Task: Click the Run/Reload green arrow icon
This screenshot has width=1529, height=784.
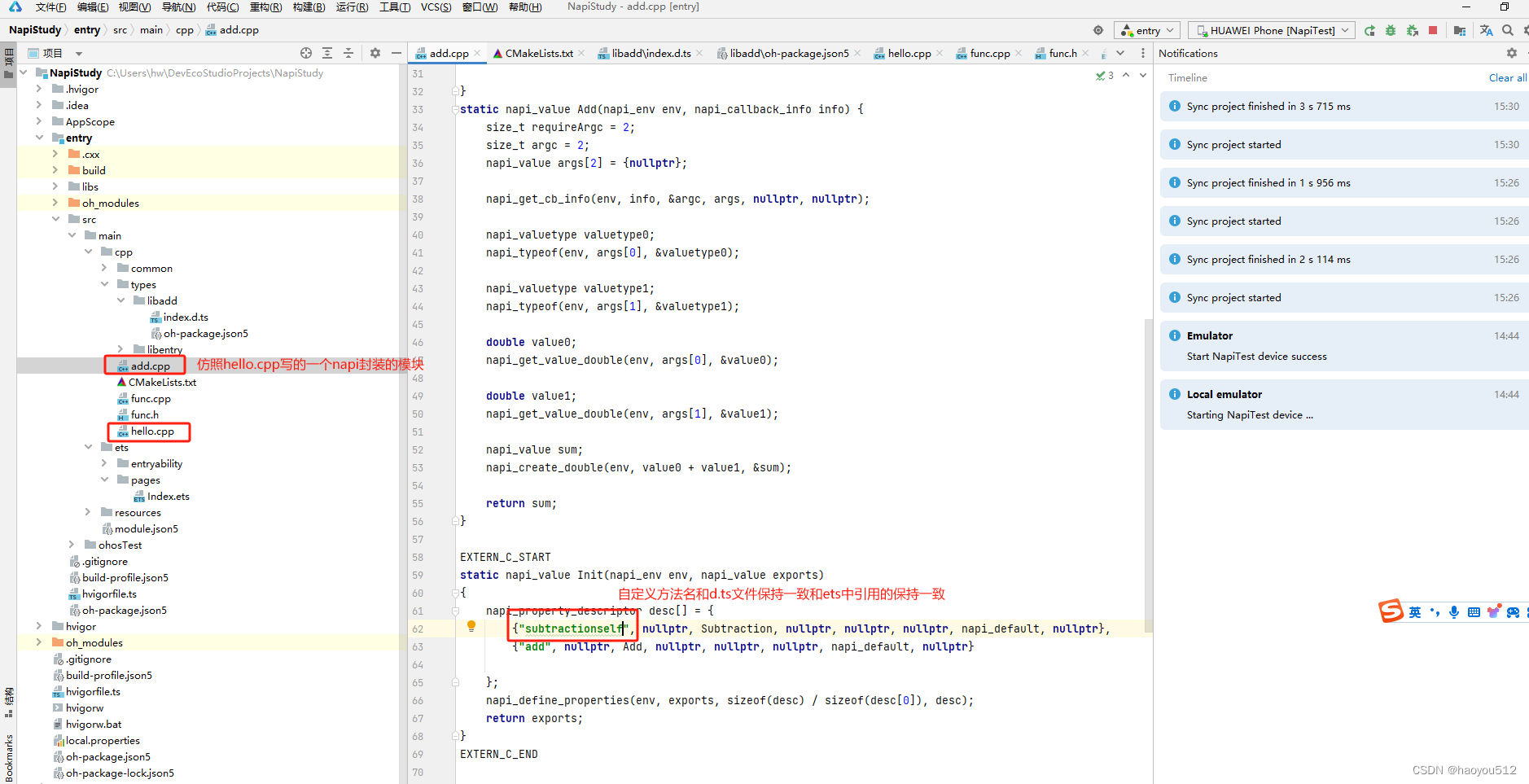Action: (x=1370, y=30)
